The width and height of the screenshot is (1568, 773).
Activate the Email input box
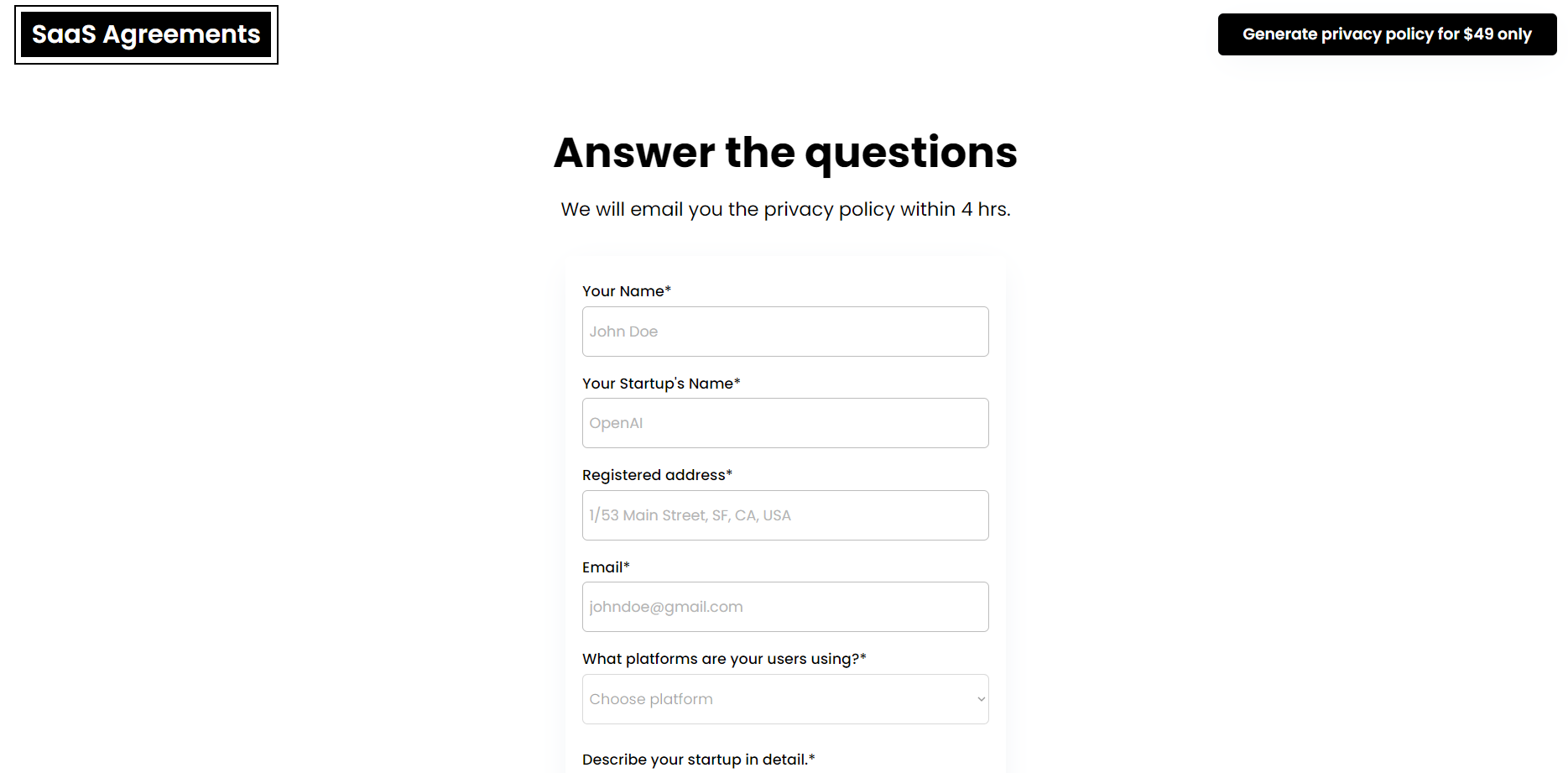pyautogui.click(x=785, y=607)
